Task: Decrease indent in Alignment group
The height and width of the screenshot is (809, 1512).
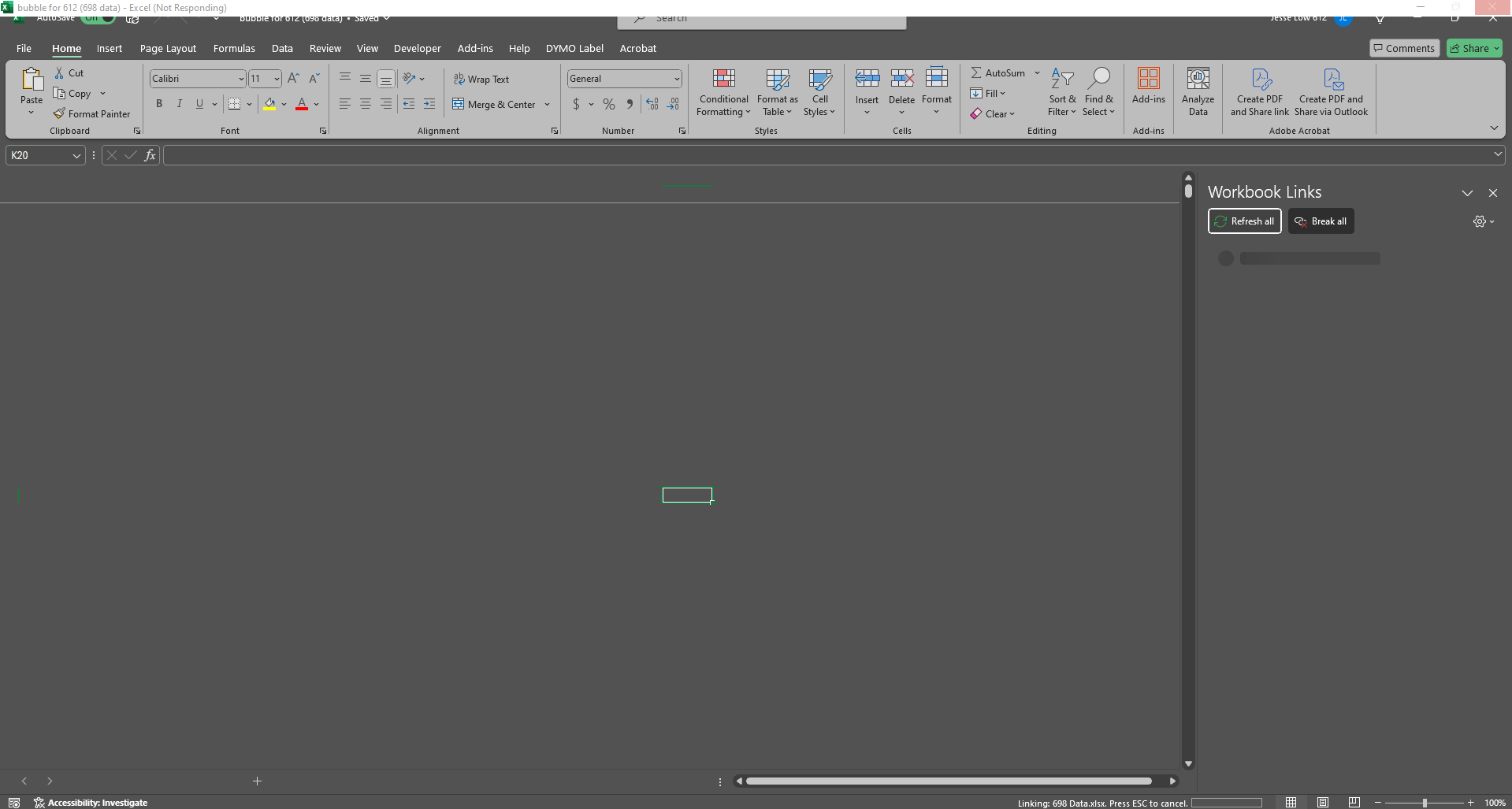Action: pyautogui.click(x=409, y=104)
